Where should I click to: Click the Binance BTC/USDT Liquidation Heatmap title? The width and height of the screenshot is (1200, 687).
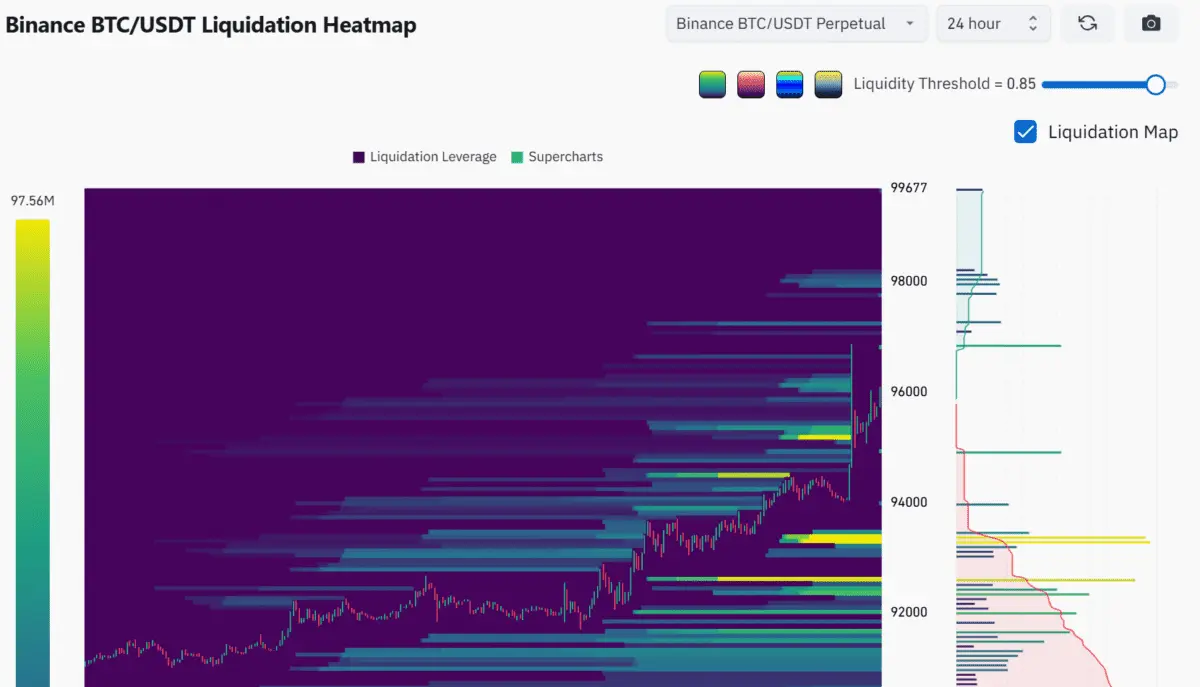[211, 25]
